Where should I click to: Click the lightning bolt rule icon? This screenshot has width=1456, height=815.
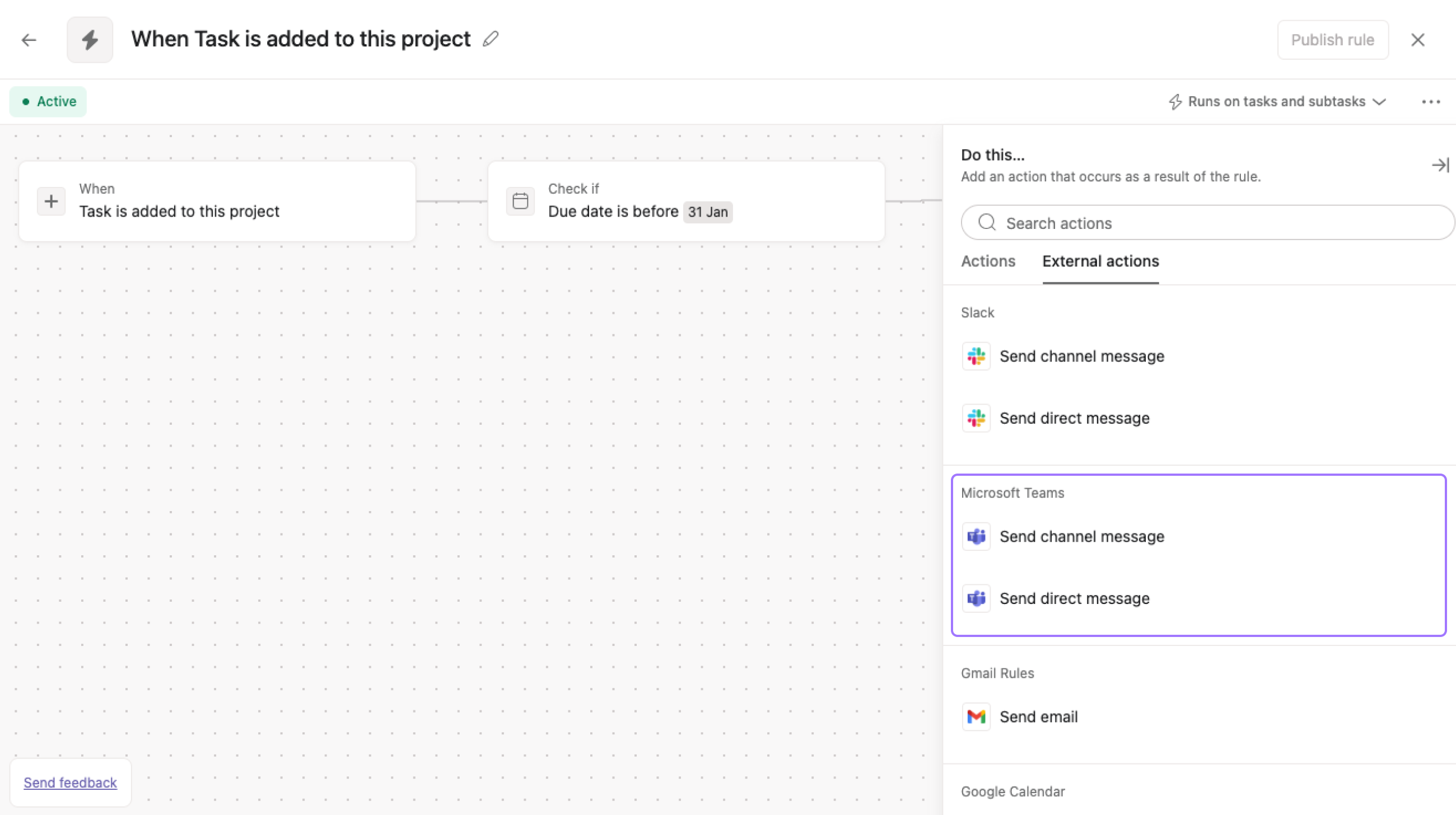(x=89, y=40)
